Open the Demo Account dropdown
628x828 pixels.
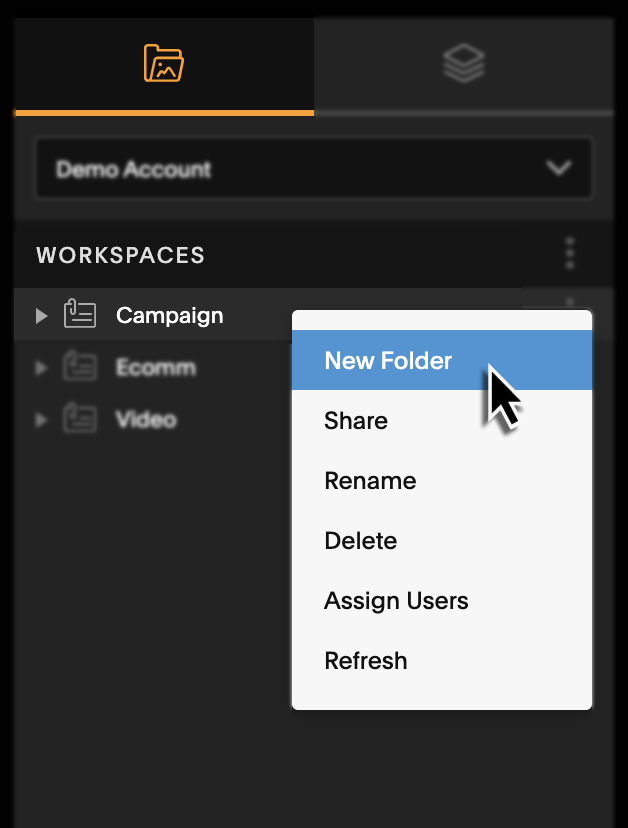(x=314, y=168)
